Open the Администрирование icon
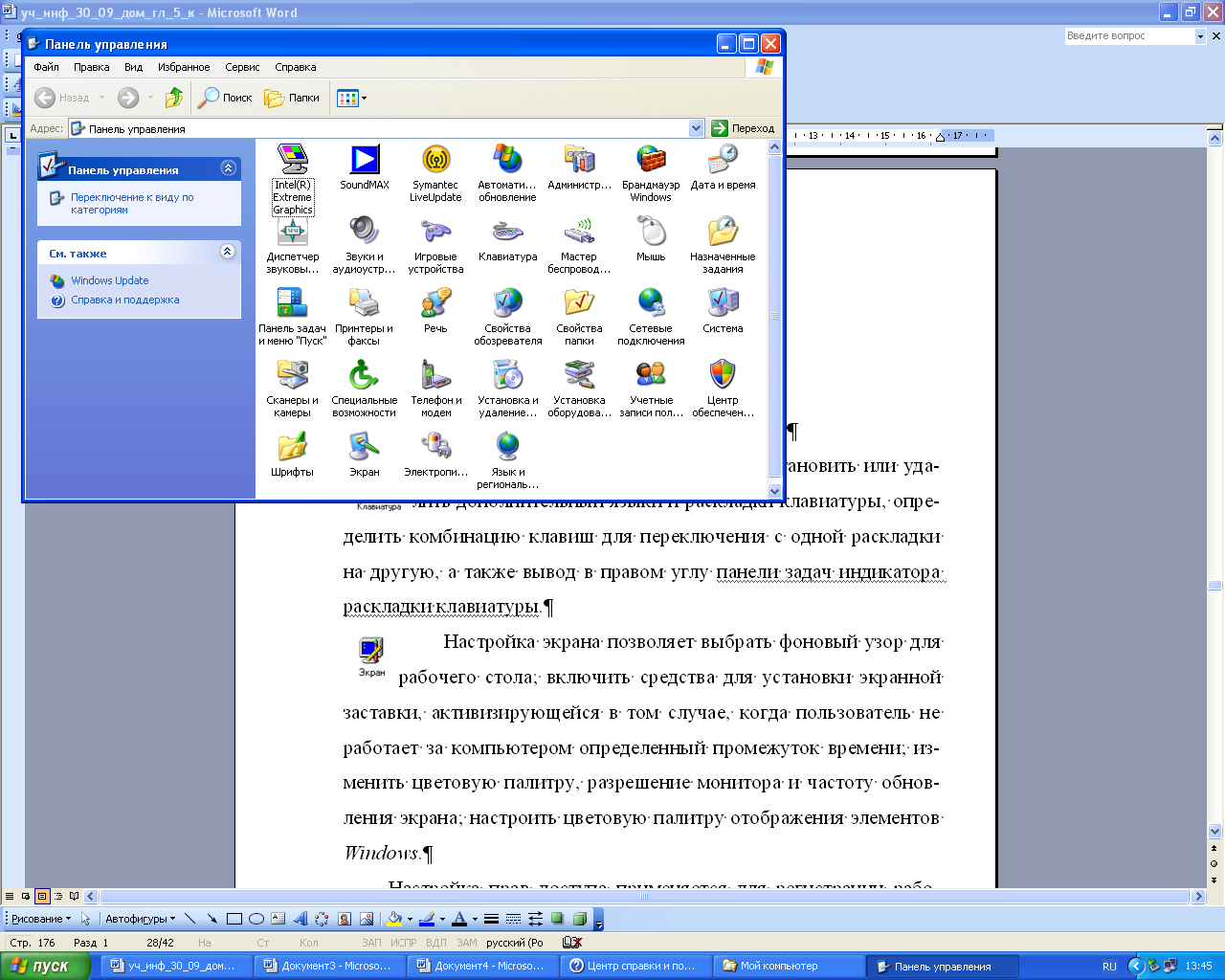The width and height of the screenshot is (1225, 980). point(579,160)
